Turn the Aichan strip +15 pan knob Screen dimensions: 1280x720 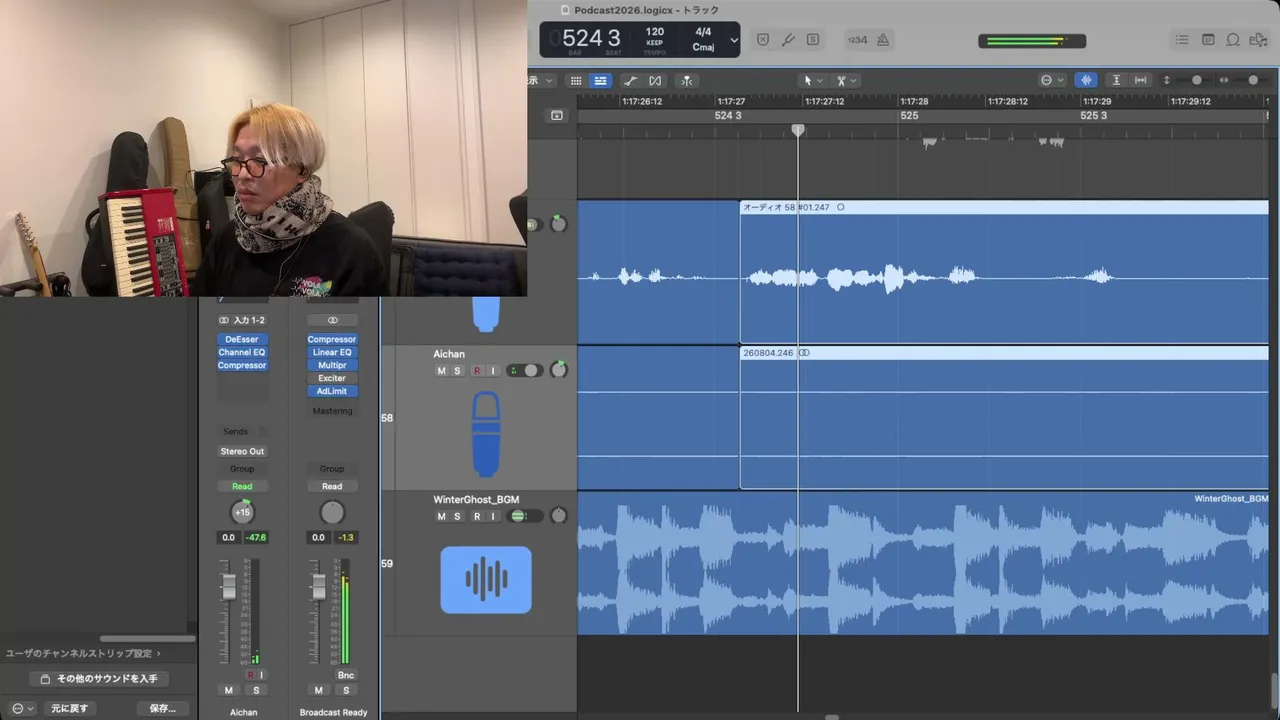[x=242, y=513]
